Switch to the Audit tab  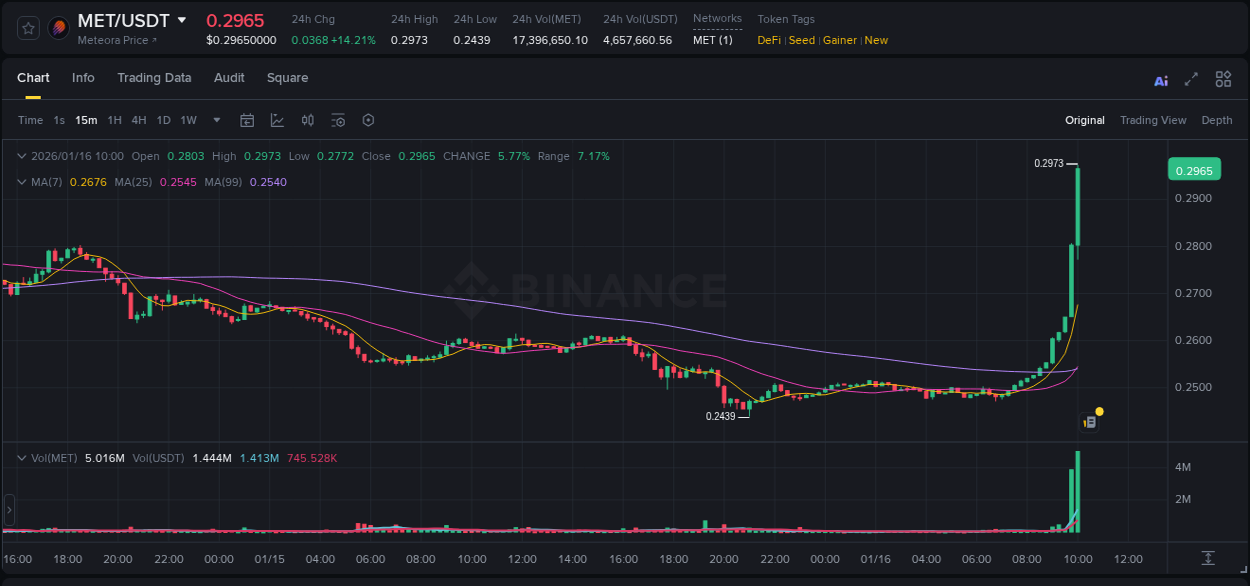pos(229,78)
